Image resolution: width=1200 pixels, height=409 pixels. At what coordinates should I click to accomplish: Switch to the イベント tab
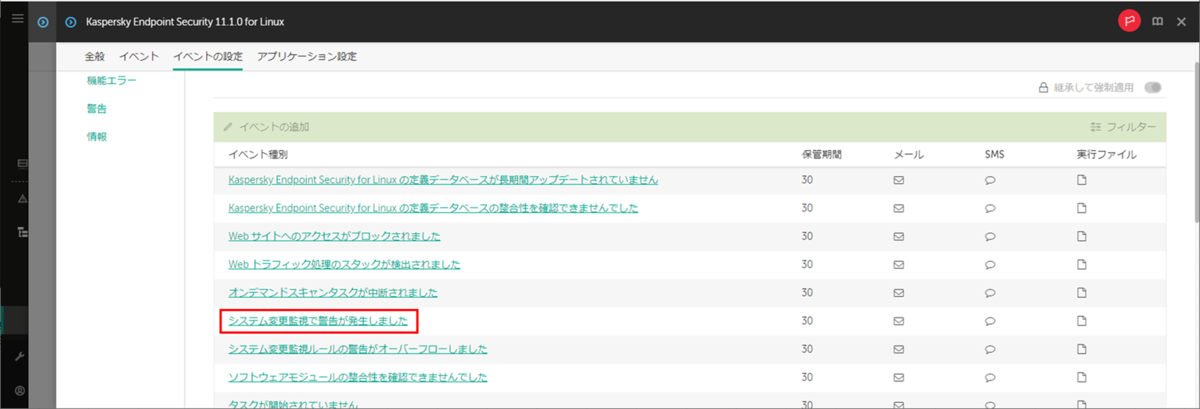tap(139, 56)
